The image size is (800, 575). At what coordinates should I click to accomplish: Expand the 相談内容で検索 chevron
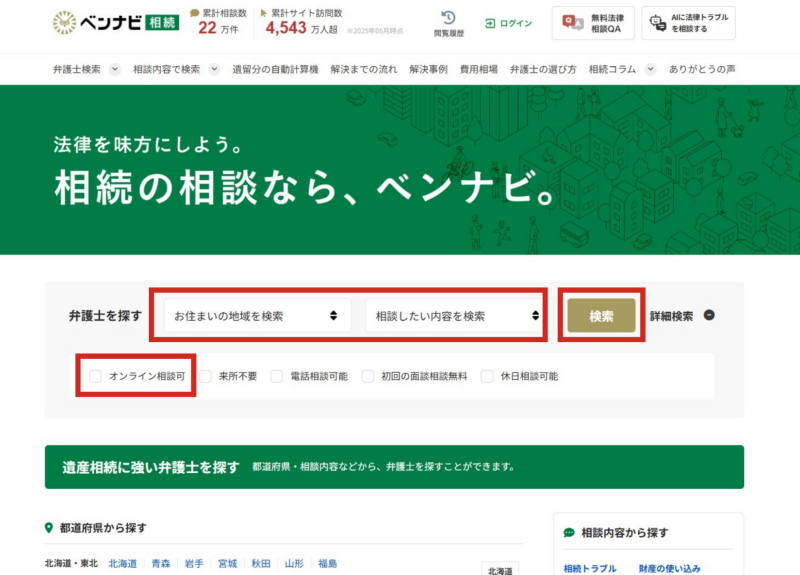(214, 69)
